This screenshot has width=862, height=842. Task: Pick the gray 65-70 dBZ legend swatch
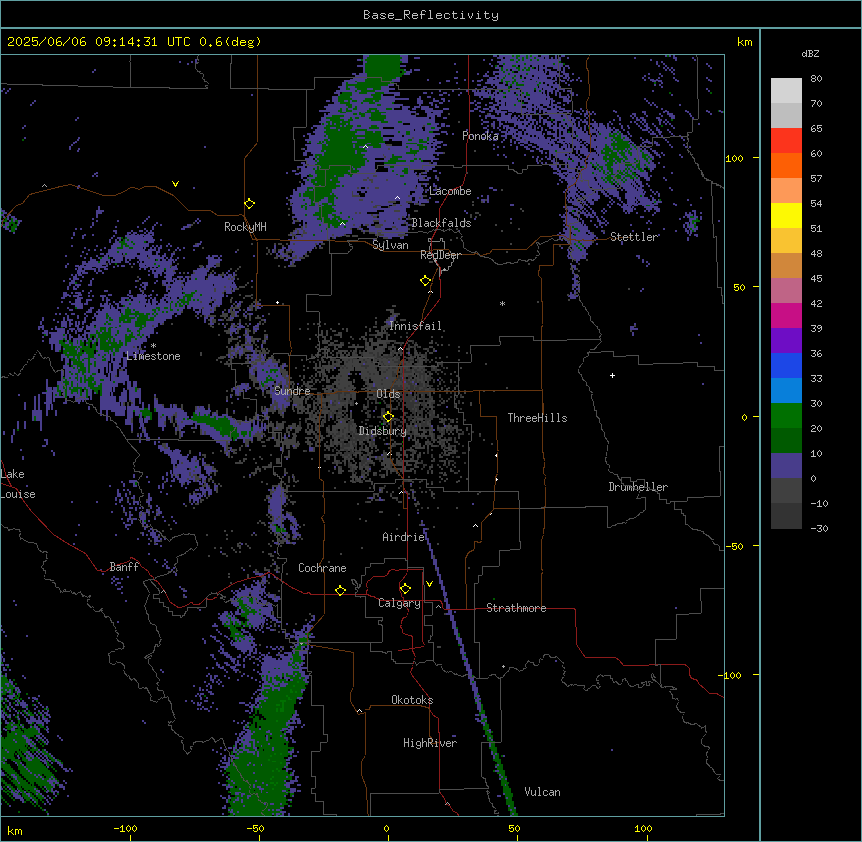tap(786, 115)
